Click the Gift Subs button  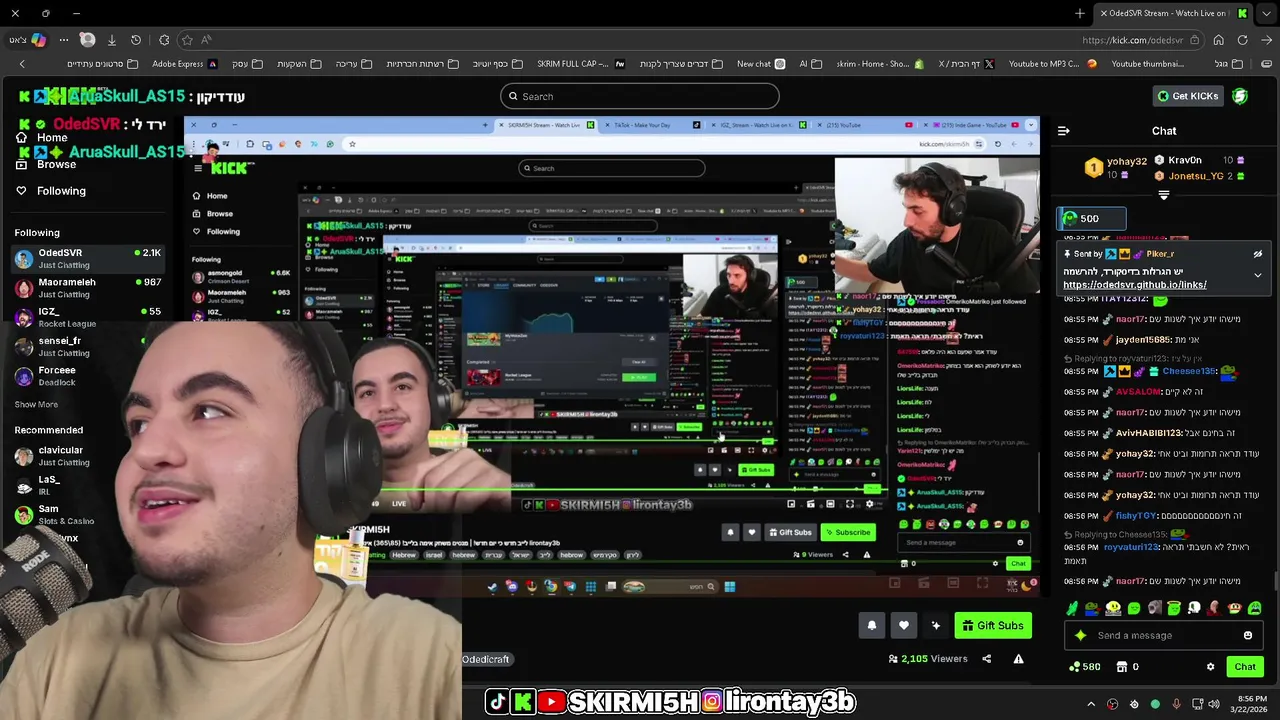pyautogui.click(x=993, y=626)
